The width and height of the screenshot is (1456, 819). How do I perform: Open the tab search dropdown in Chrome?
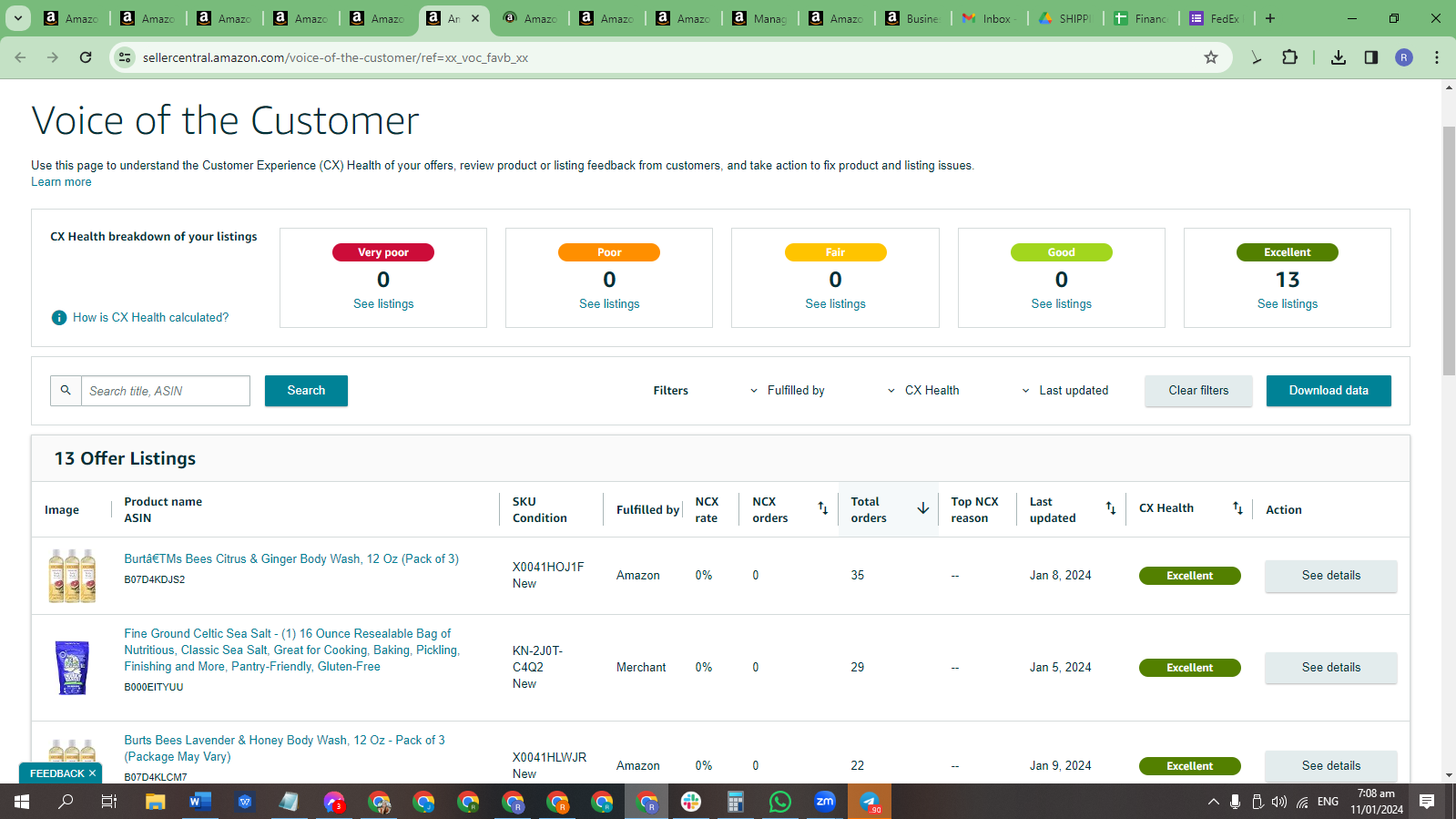click(18, 18)
